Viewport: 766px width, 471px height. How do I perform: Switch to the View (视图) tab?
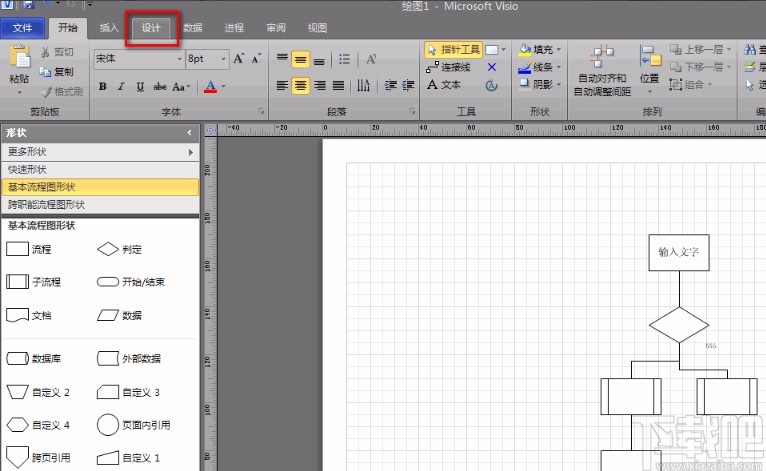pyautogui.click(x=317, y=28)
